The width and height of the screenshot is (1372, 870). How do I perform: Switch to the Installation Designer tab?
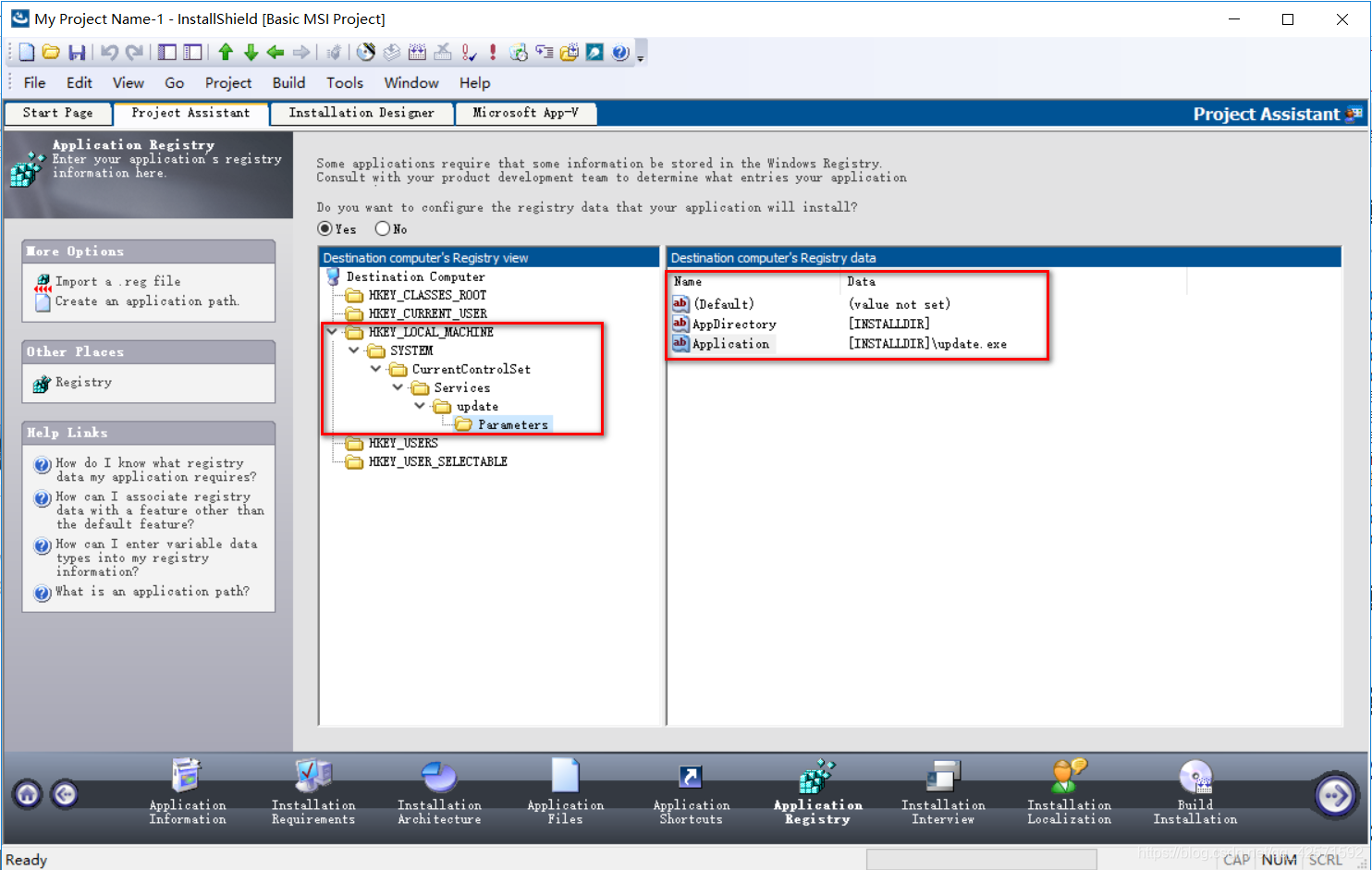(x=361, y=113)
